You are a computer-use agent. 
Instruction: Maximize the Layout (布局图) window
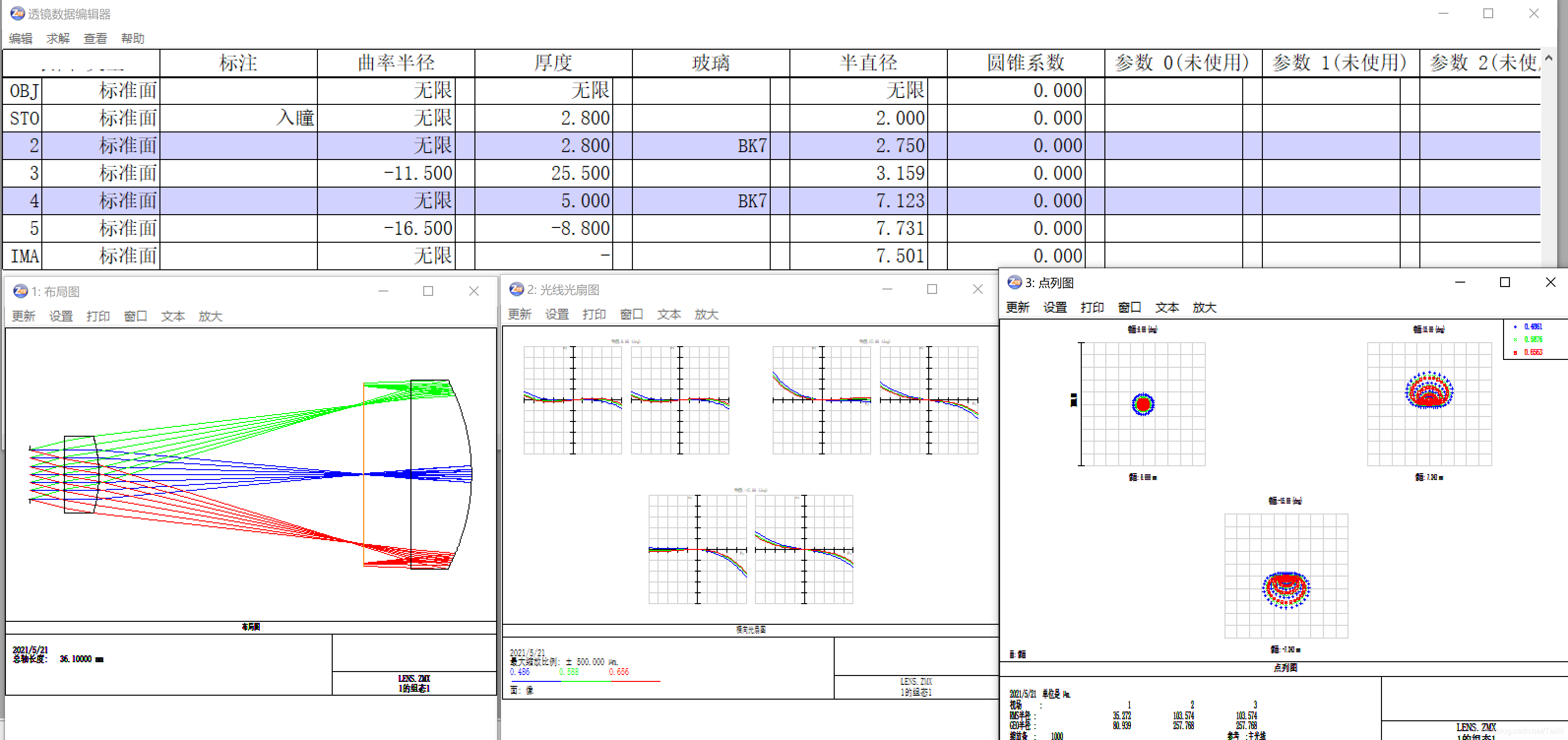click(428, 291)
